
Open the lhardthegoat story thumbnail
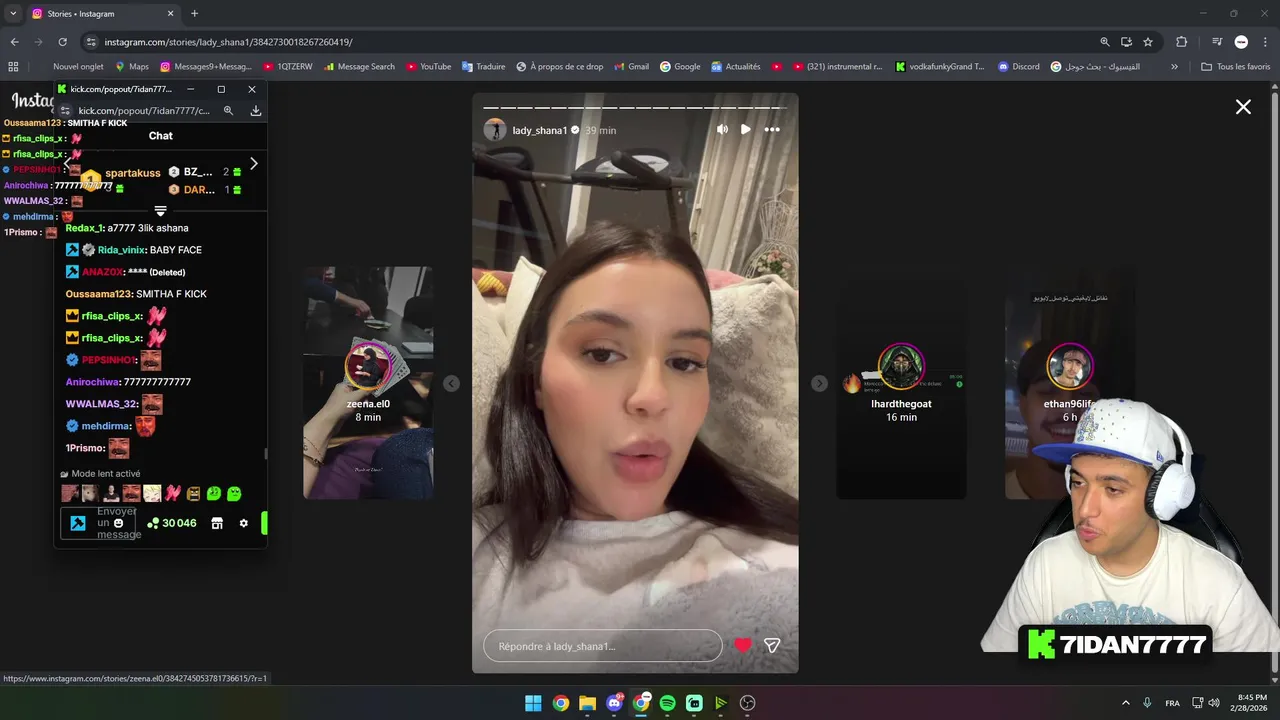pos(901,383)
